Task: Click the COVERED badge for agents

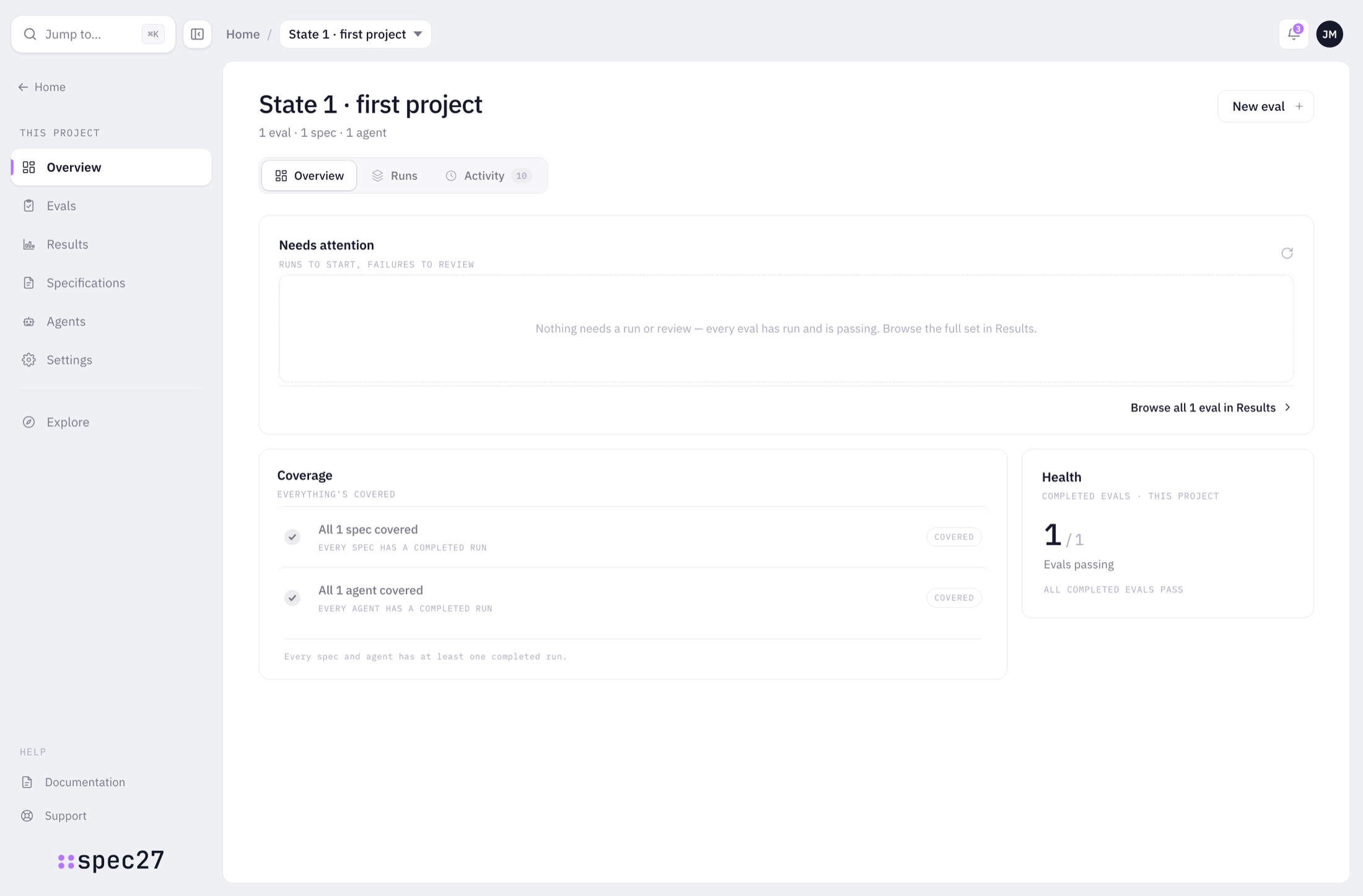Action: click(x=953, y=598)
